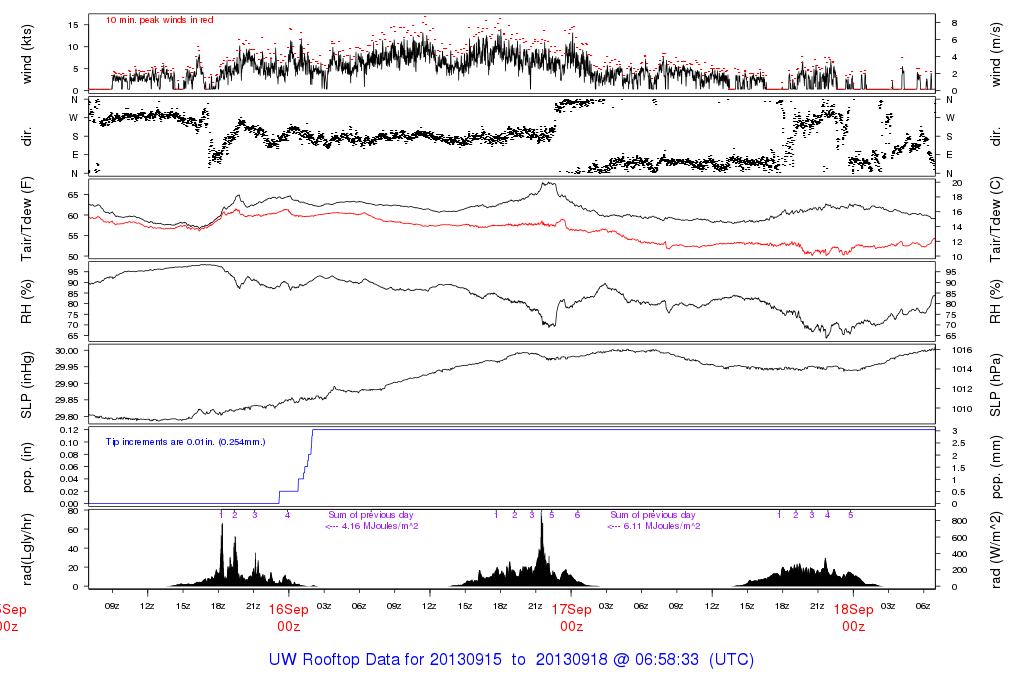The image size is (1024, 700).
Task: Click the '400' tick on the W/m^2 axis
Action: pyautogui.click(x=959, y=554)
